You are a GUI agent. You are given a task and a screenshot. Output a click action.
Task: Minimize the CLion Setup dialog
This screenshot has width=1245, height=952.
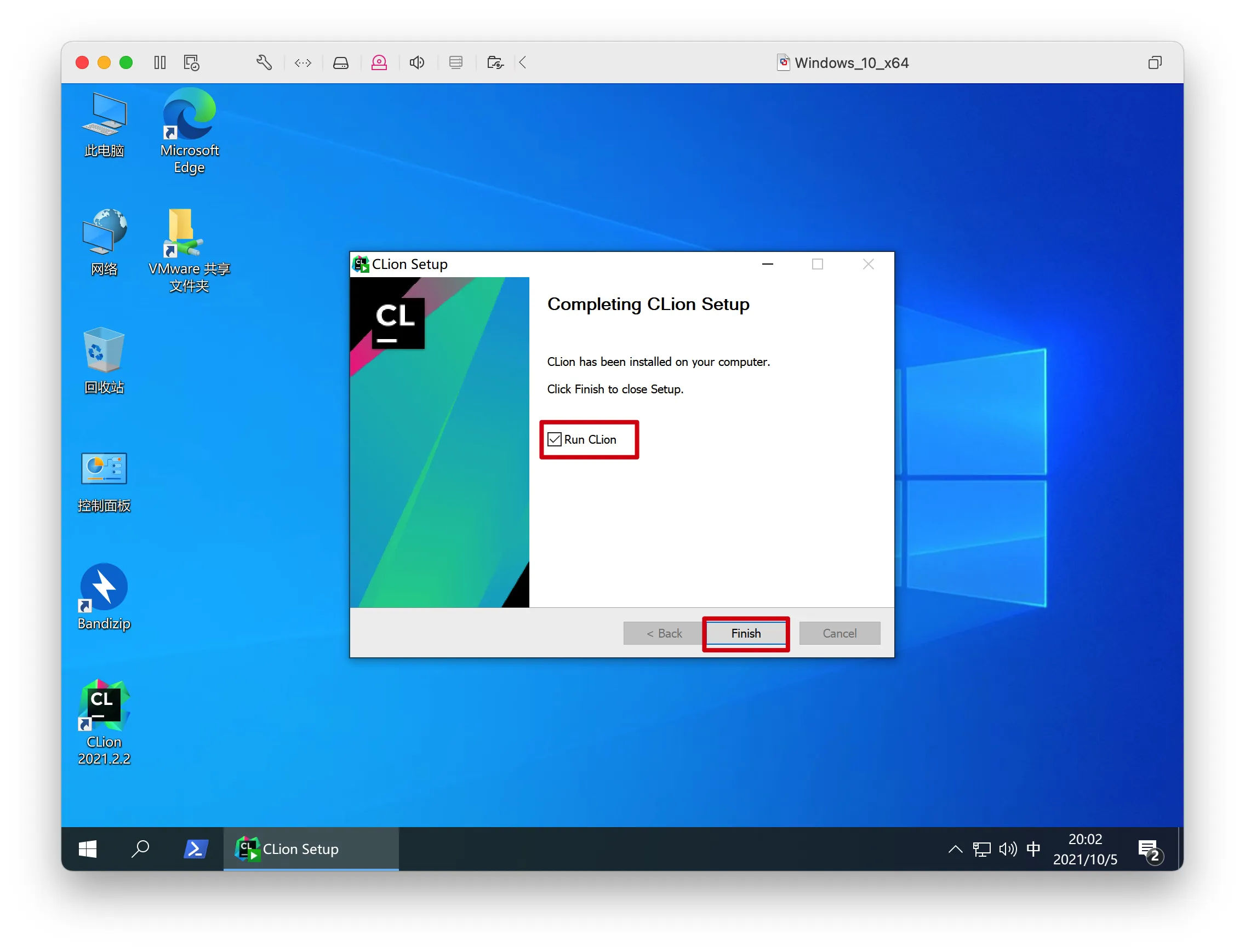pyautogui.click(x=768, y=264)
